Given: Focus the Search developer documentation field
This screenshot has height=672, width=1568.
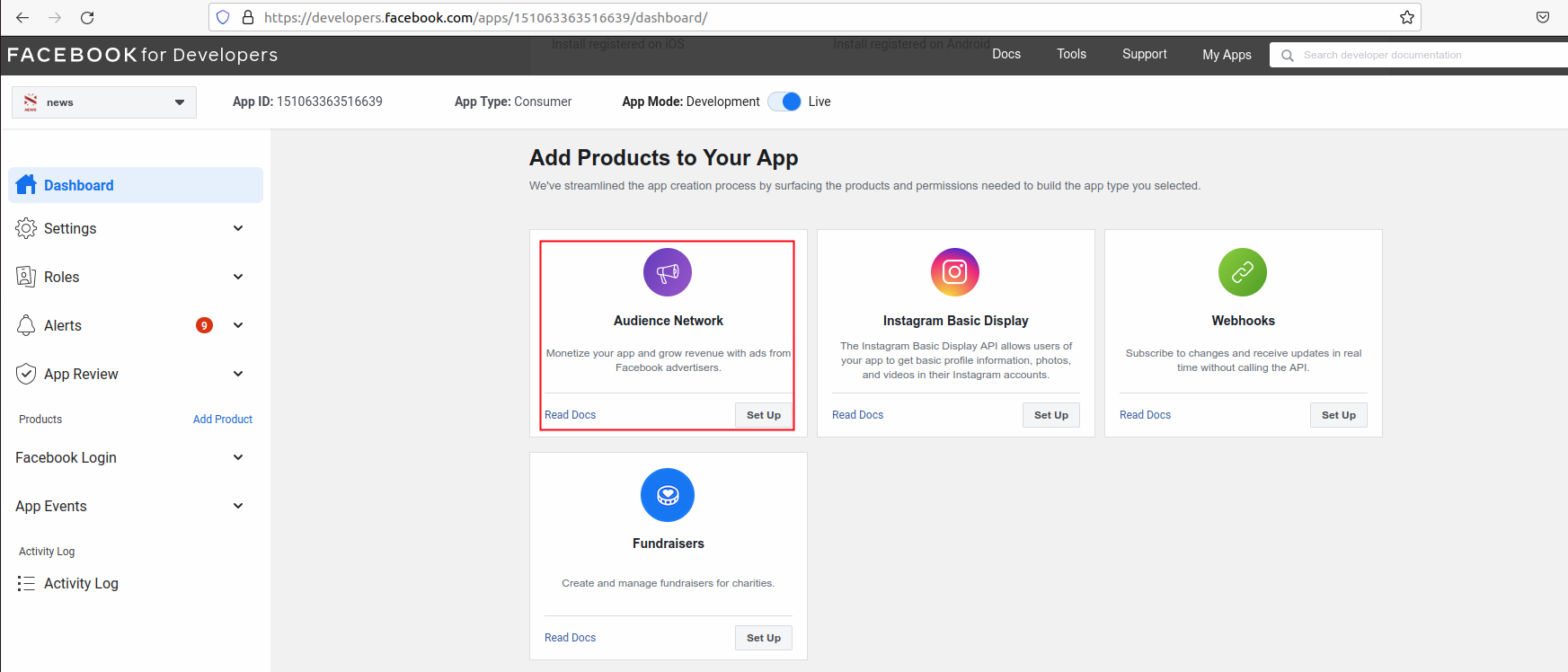Looking at the screenshot, I should 1429,55.
